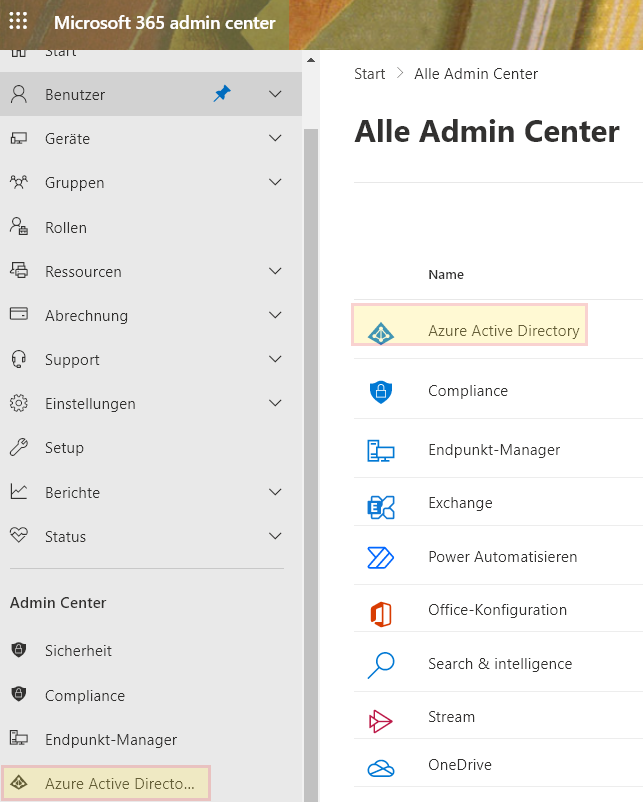Click the Gruppen people icon in sidebar

coord(19,182)
